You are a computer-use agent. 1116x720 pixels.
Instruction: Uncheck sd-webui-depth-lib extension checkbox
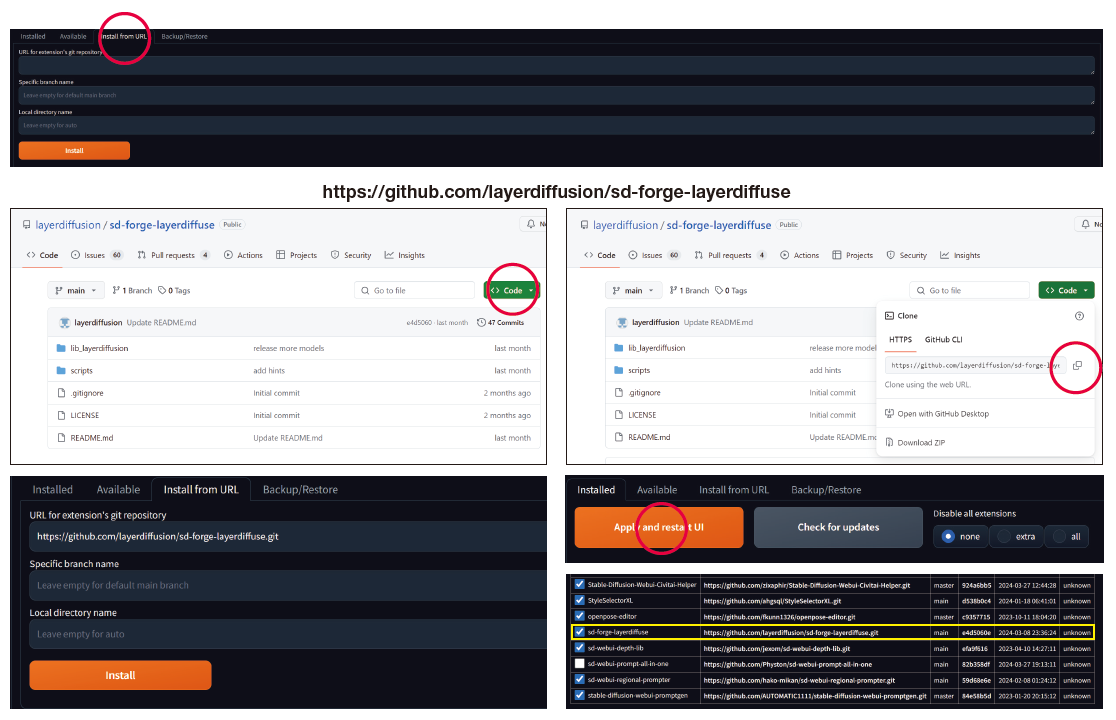[579, 647]
